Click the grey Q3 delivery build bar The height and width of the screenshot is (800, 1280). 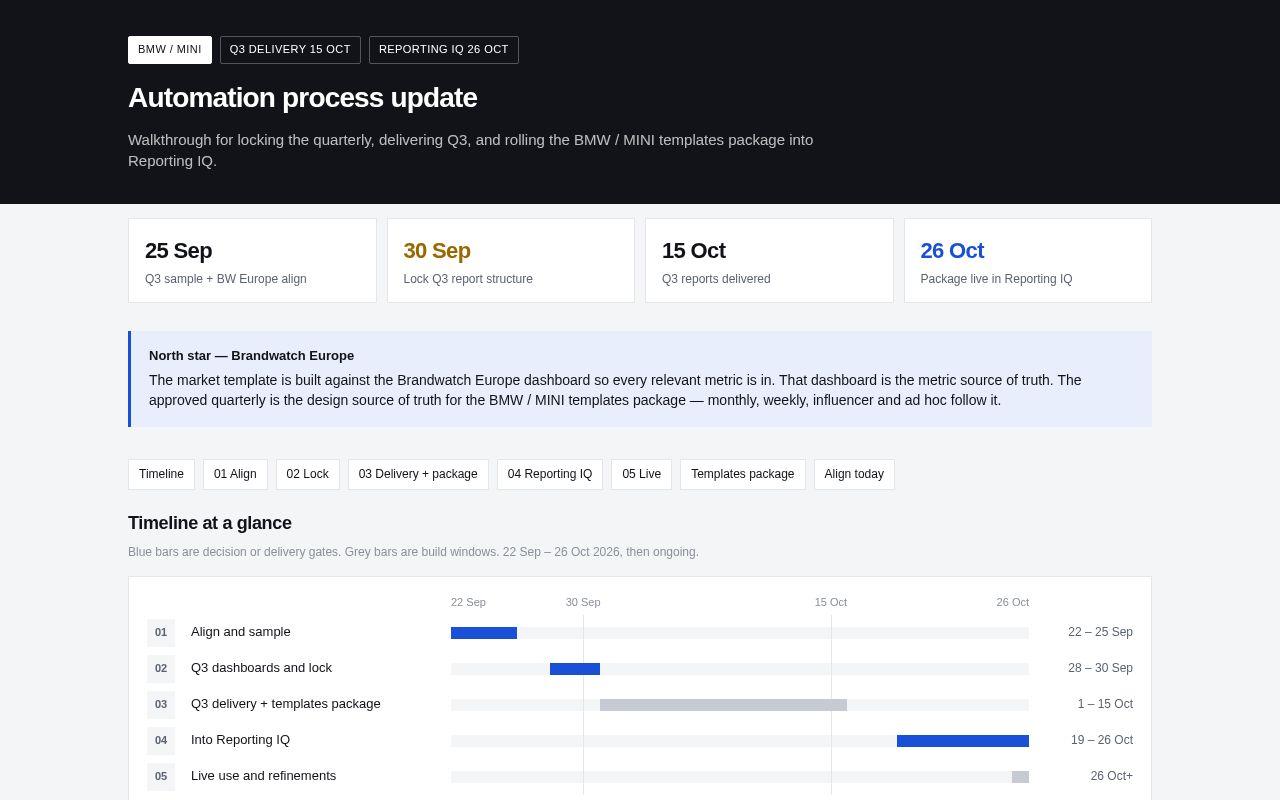[x=723, y=705]
